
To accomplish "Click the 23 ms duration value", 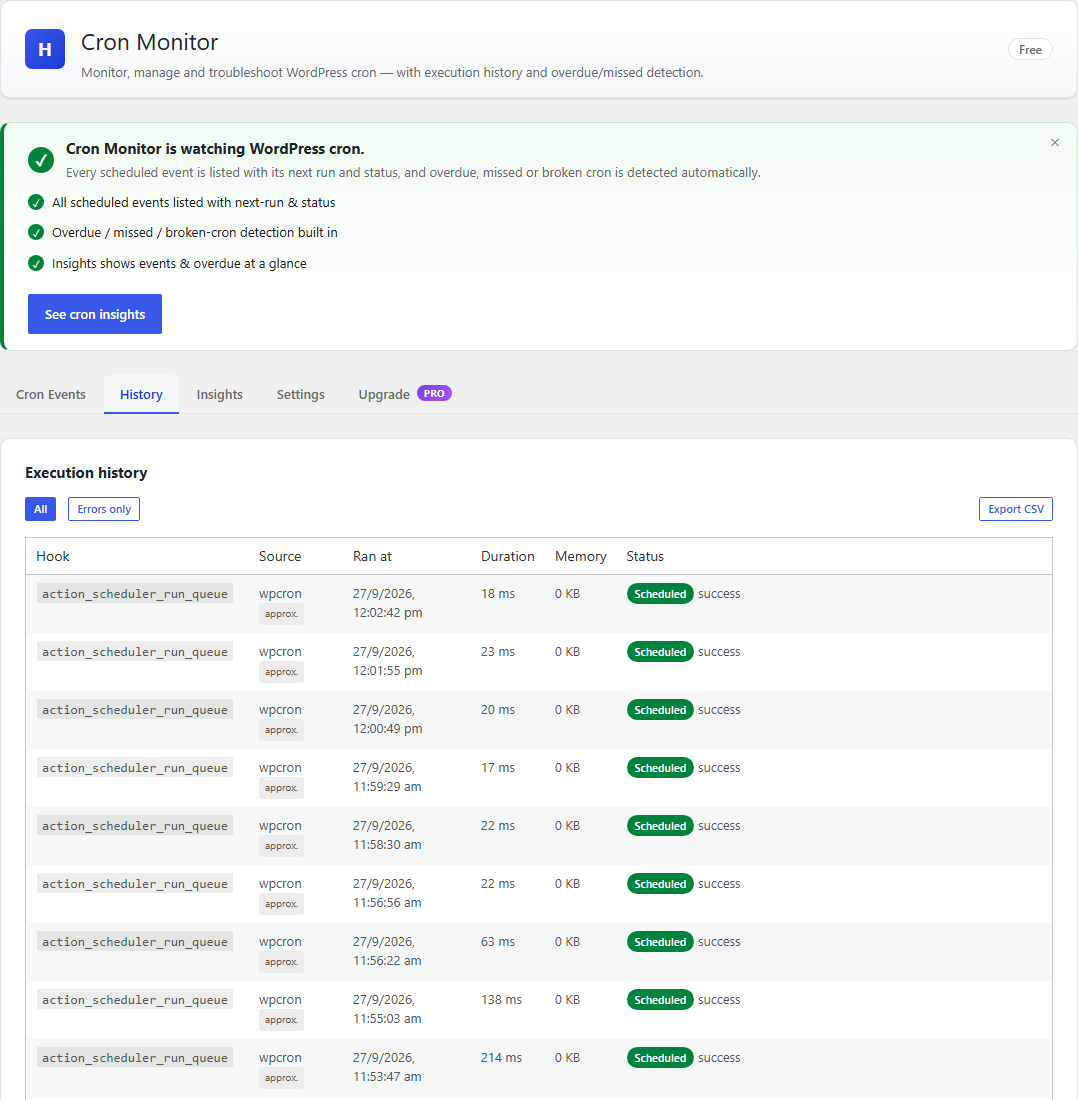I will tap(498, 652).
